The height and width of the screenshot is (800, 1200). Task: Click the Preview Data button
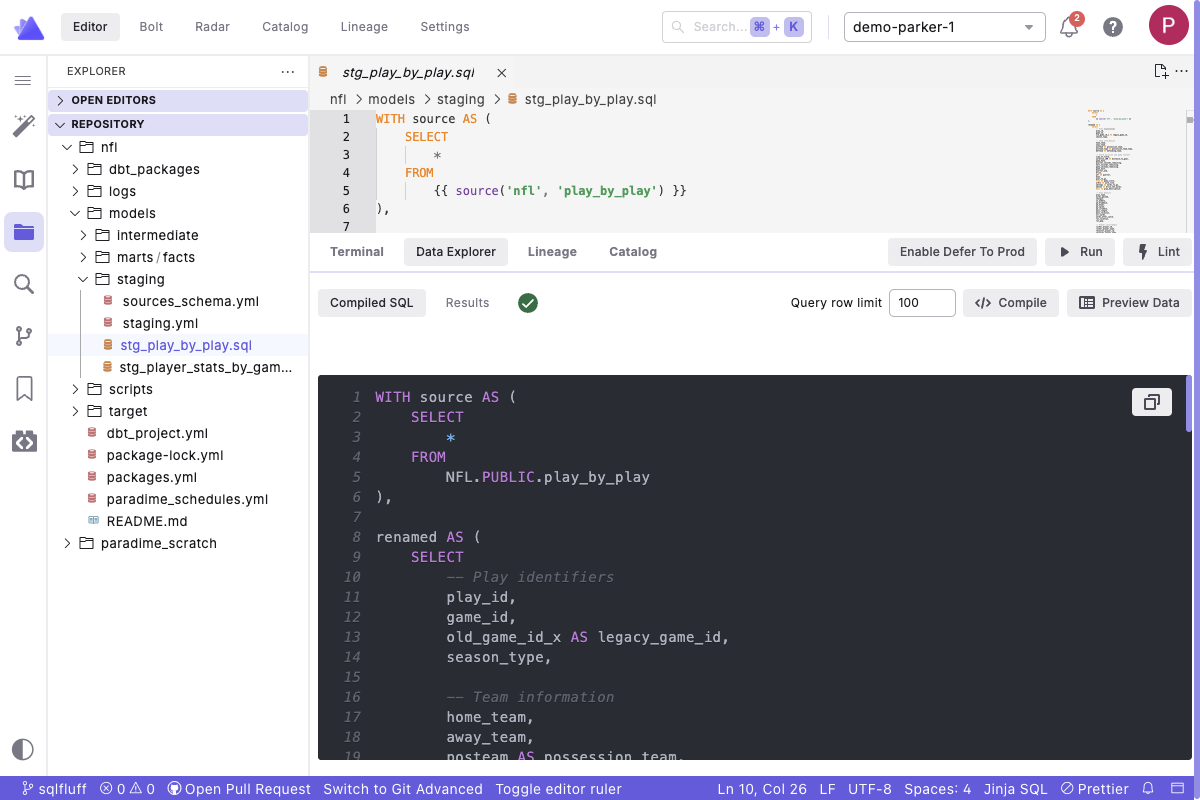pos(1129,303)
